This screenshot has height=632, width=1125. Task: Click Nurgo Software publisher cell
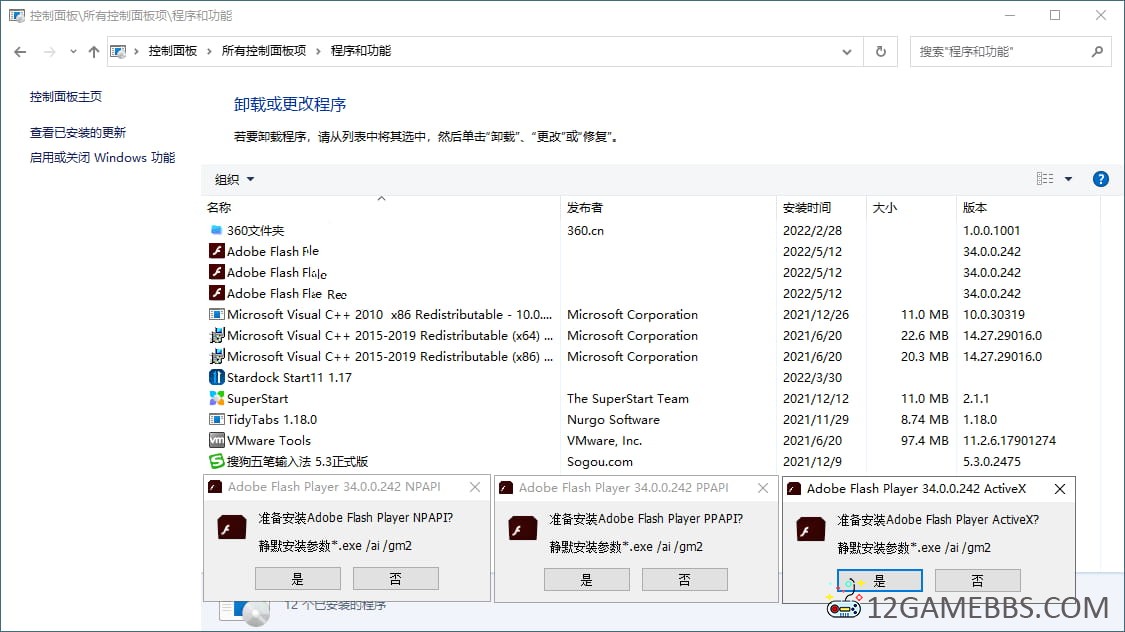(613, 420)
